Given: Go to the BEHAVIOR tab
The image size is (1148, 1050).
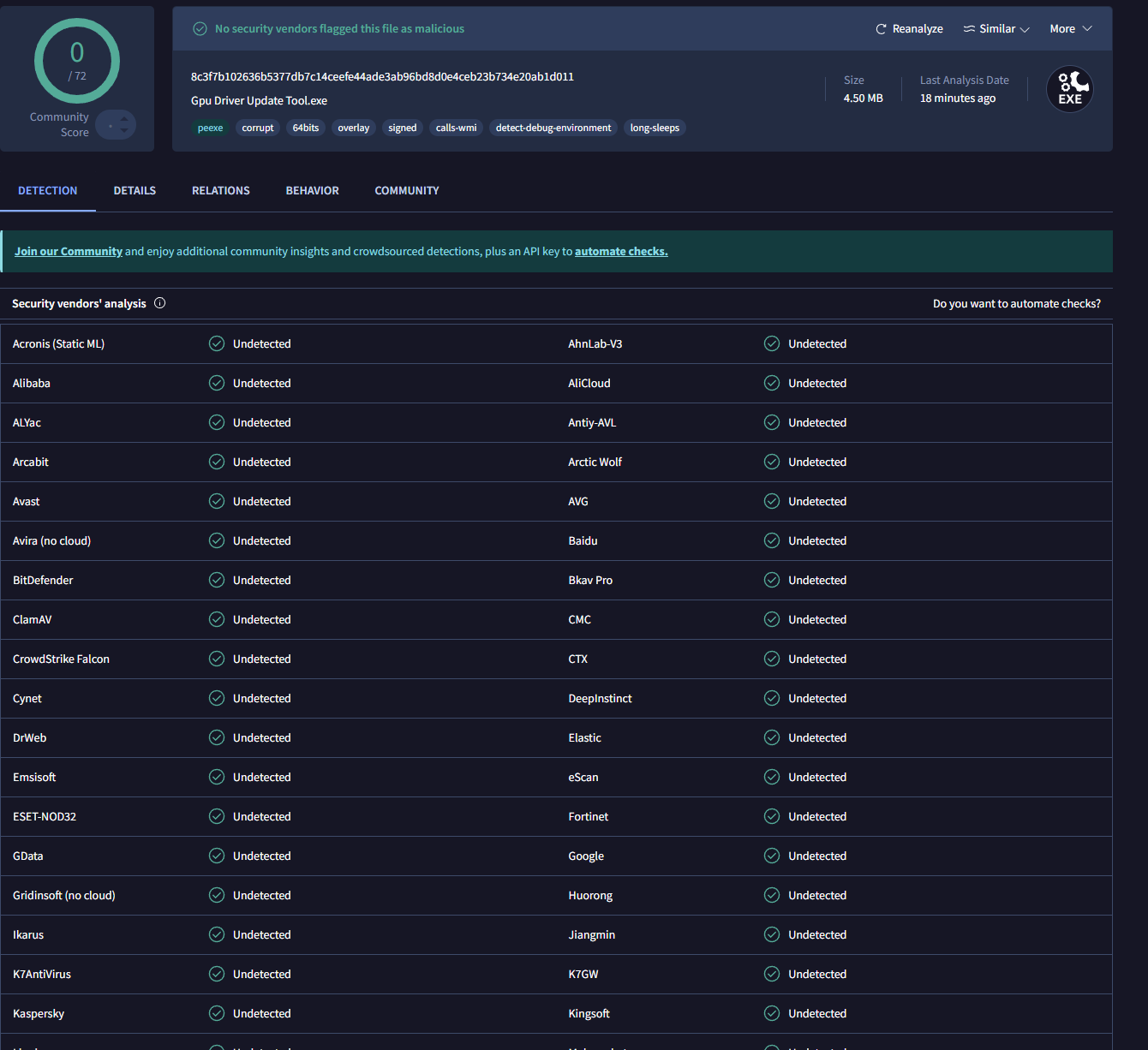Looking at the screenshot, I should click(x=313, y=190).
